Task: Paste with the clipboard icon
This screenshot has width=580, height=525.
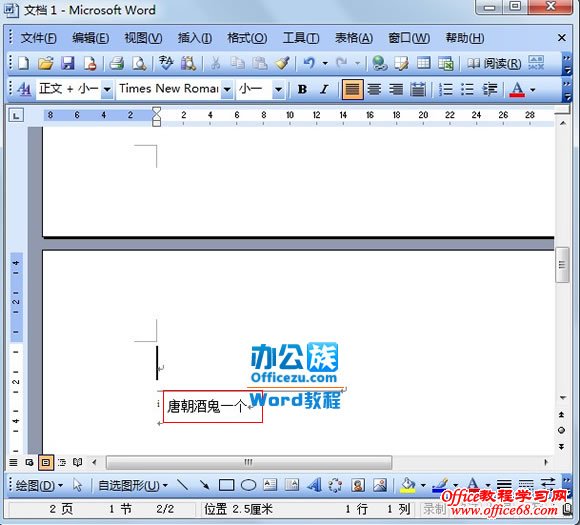Action: 260,63
